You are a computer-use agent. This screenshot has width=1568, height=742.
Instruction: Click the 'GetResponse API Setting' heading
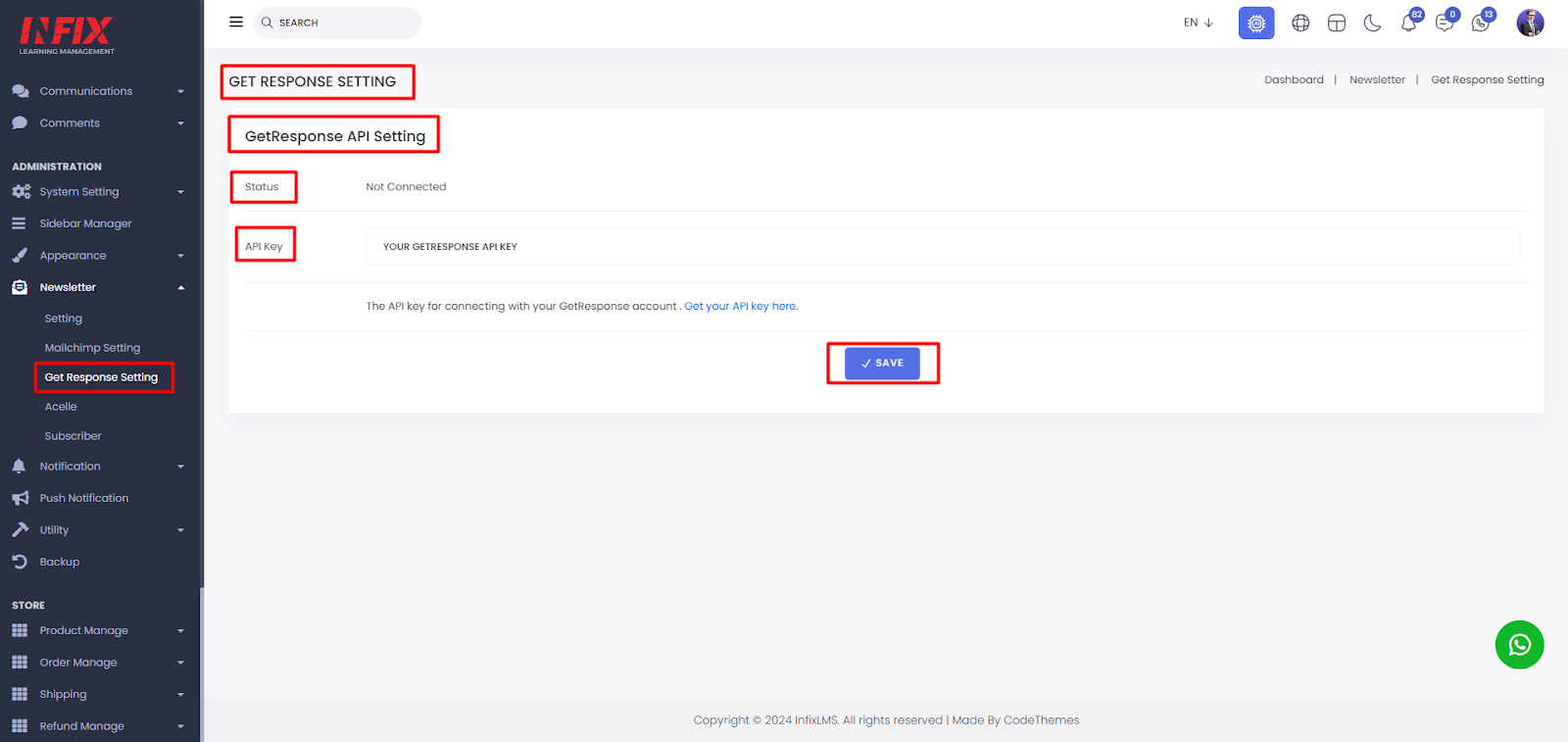(x=335, y=136)
